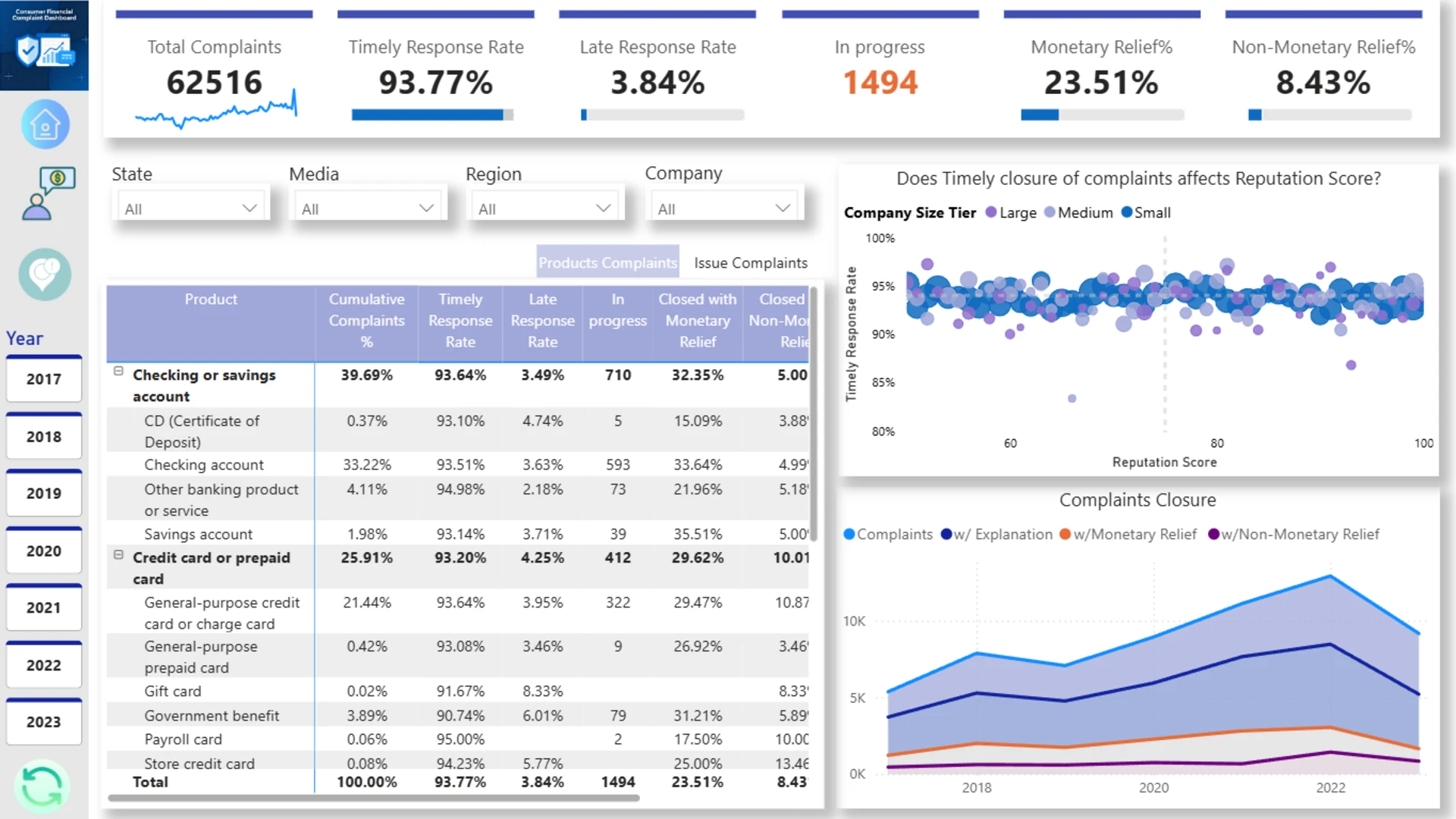Click the Complaints Closure chart title

[x=1137, y=500]
